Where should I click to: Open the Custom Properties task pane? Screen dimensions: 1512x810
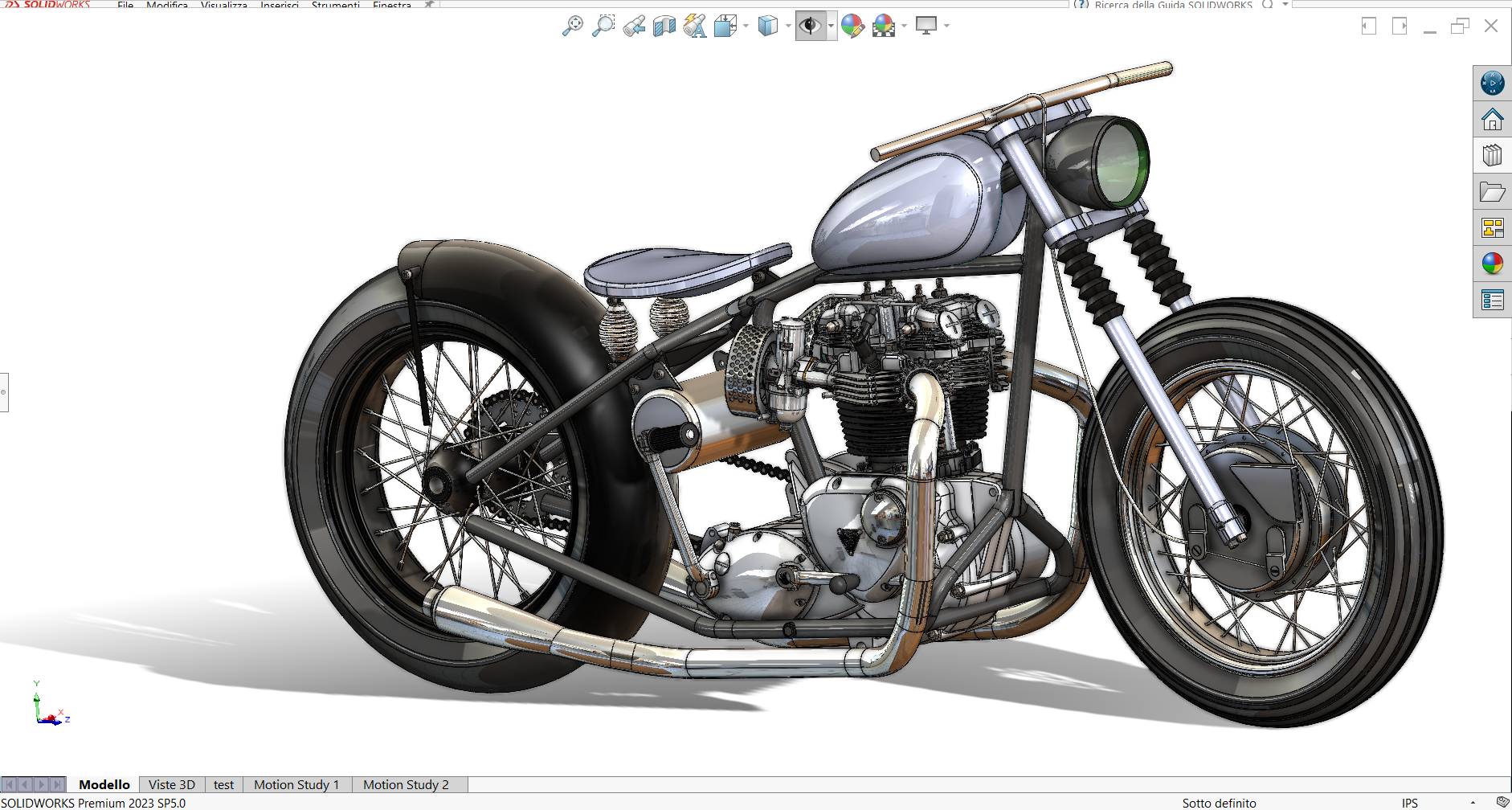1493,301
